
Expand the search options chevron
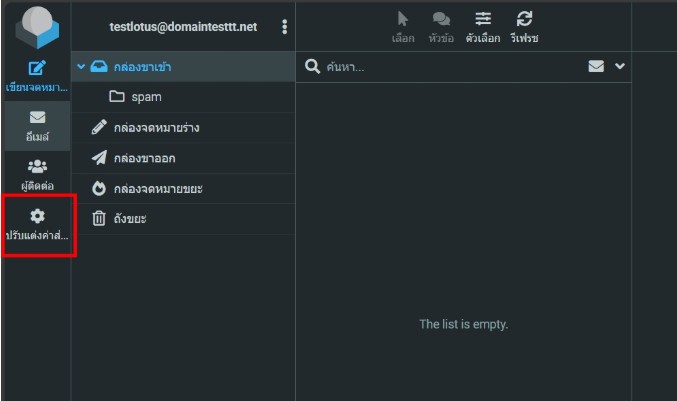[620, 67]
